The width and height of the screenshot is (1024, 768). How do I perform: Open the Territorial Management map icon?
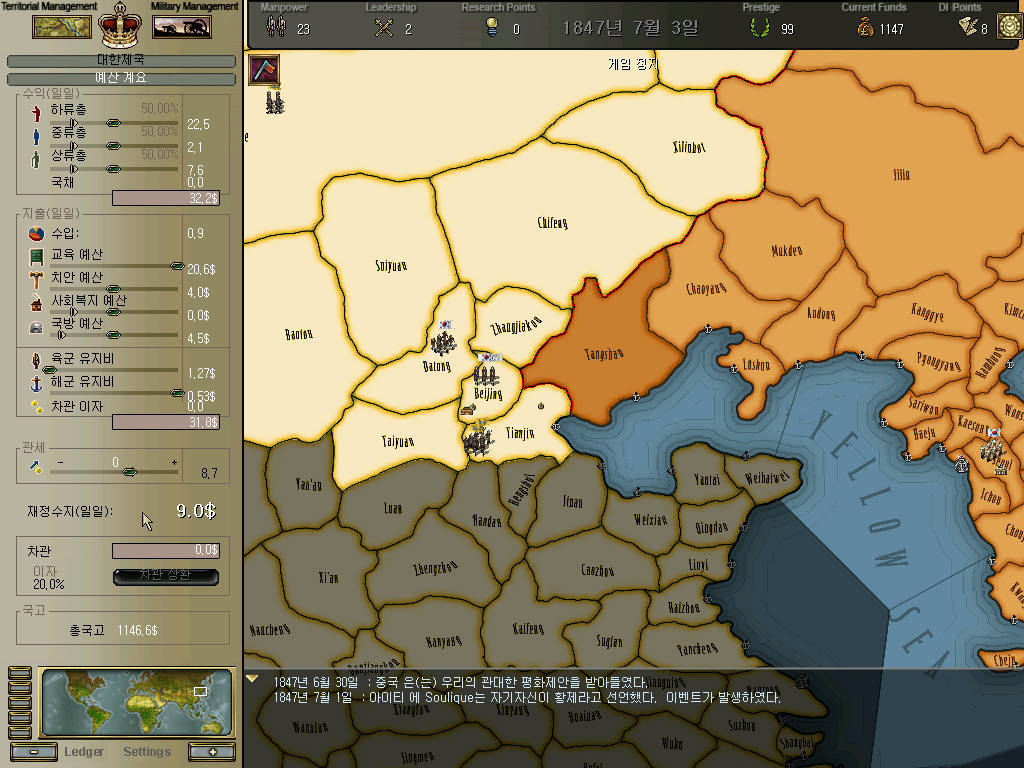pyautogui.click(x=62, y=27)
